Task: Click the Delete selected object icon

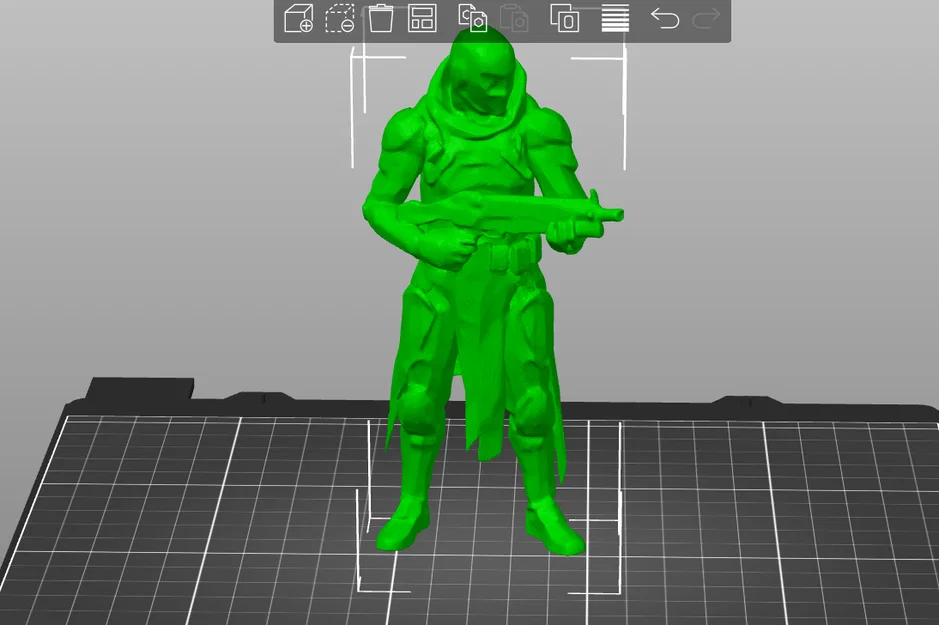Action: coord(340,19)
